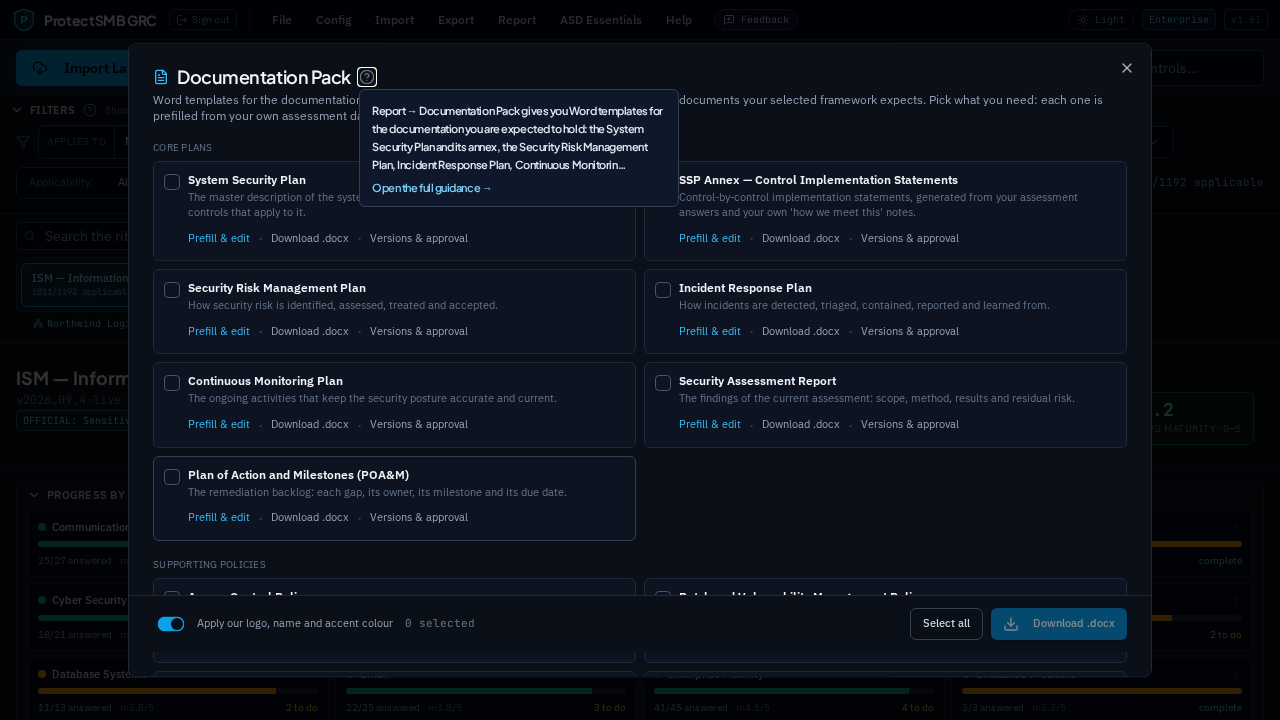This screenshot has height=720, width=1280.
Task: Focus the search field behind the dialog
Action: (85, 236)
